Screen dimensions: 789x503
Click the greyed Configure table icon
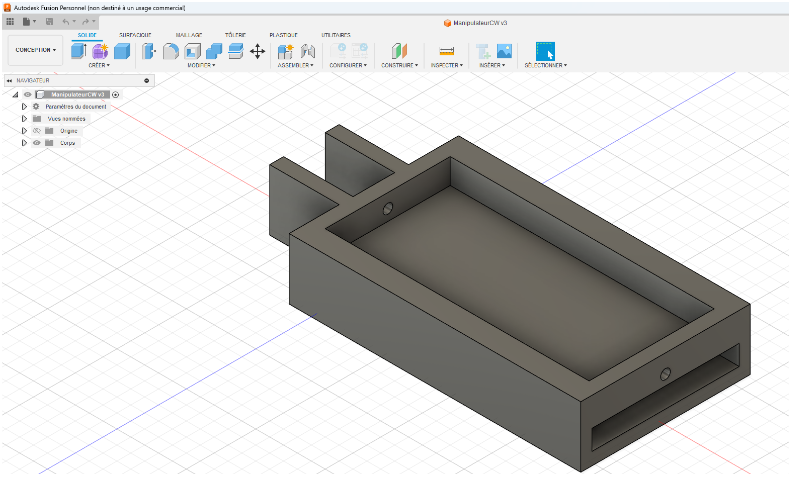tap(360, 51)
